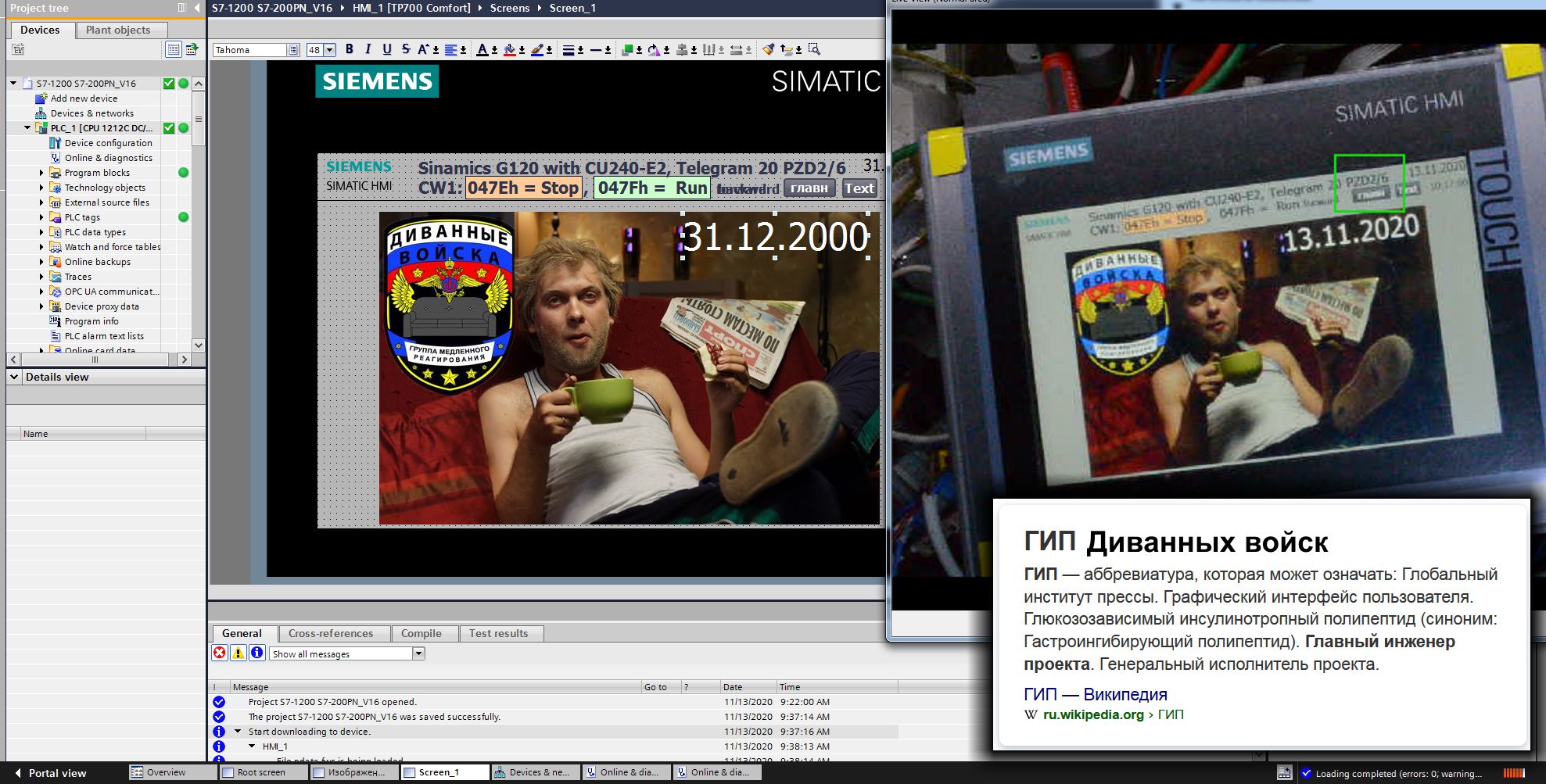Viewport: 1546px width, 784px height.
Task: Collapse 'Start downloading to device' message
Action: 238,732
